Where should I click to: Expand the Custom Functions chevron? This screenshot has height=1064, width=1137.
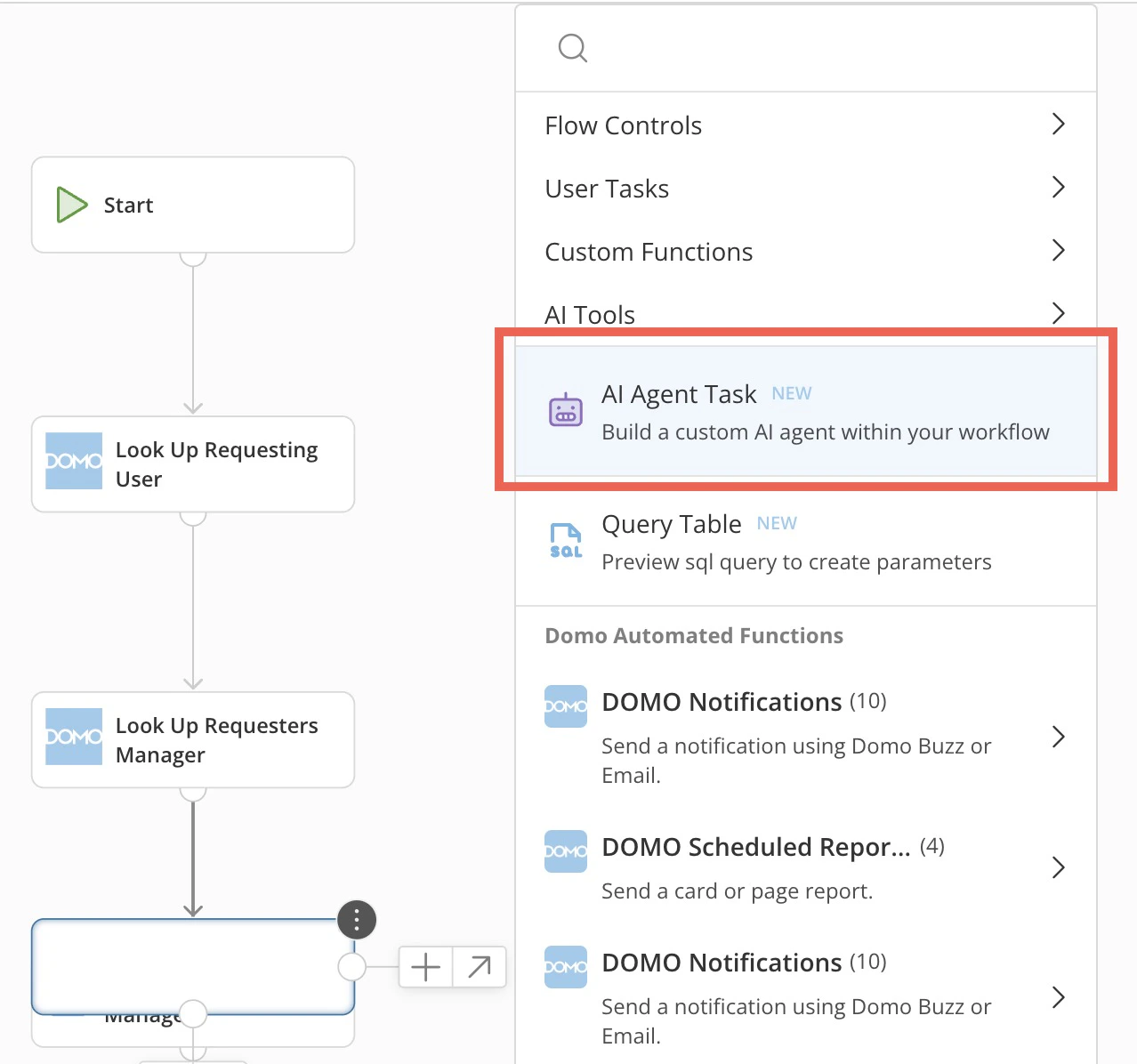[1058, 250]
